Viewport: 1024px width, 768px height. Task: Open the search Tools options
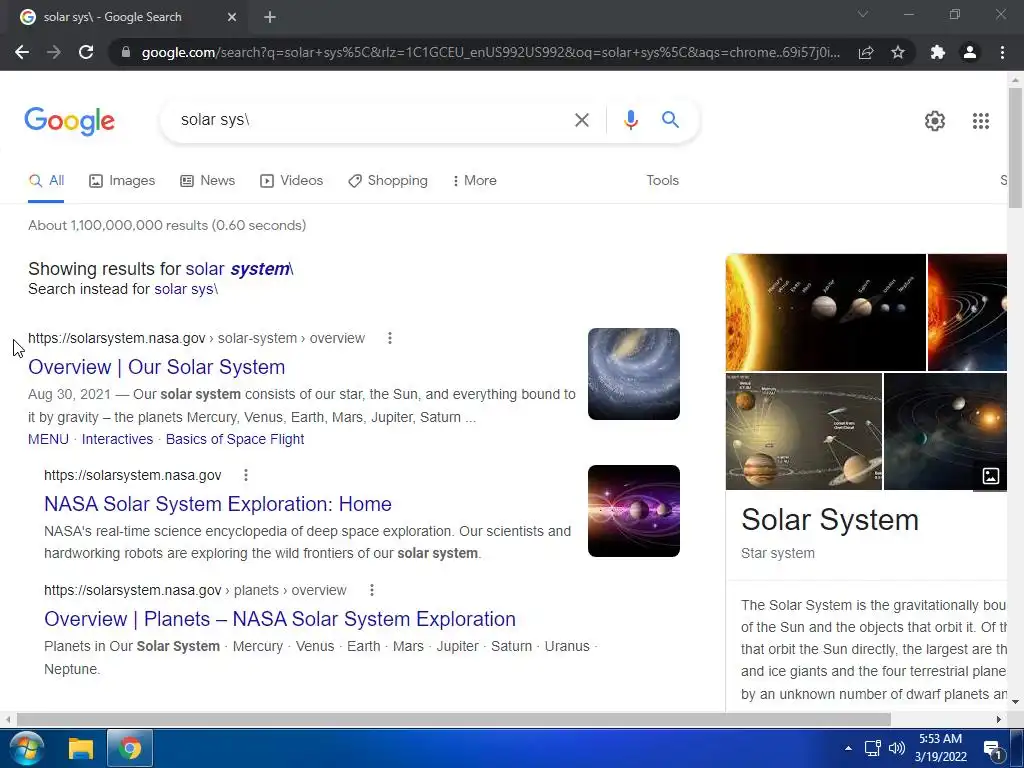pos(662,180)
